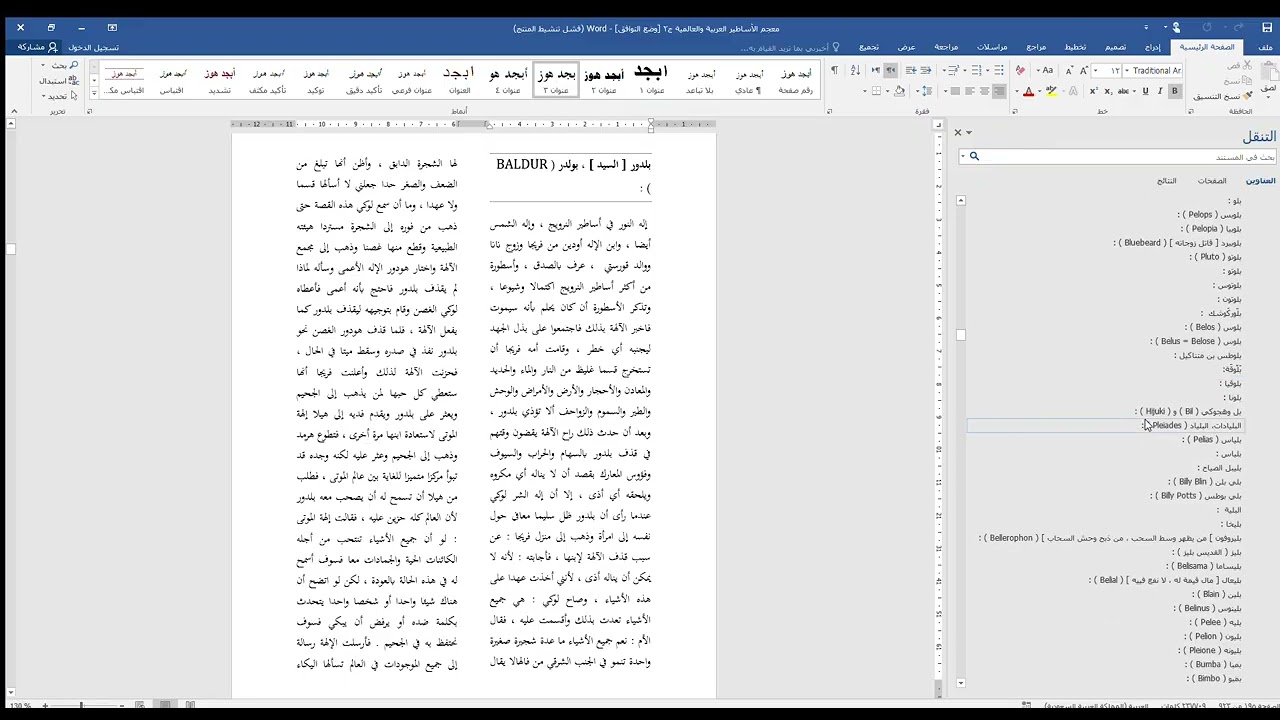Open the font size dropdown
The image size is (1280, 720).
click(1096, 71)
